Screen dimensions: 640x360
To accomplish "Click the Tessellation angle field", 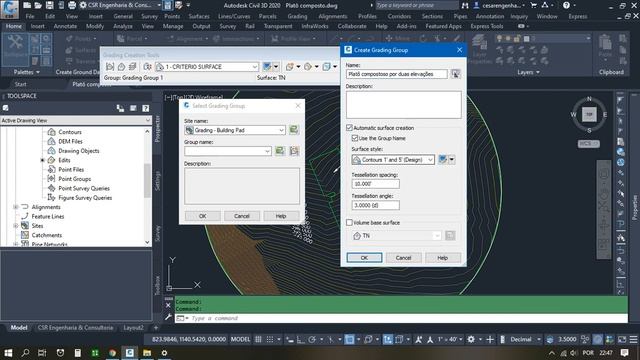I will (376, 205).
